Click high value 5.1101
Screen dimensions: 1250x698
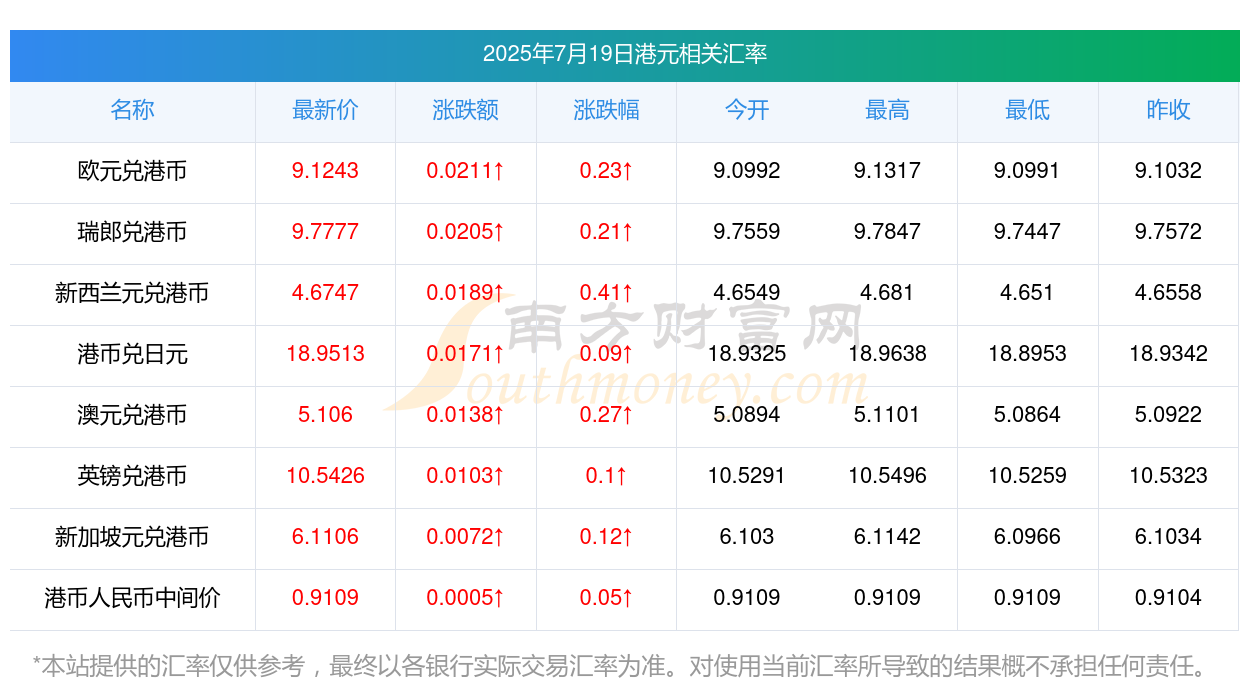[x=887, y=415]
